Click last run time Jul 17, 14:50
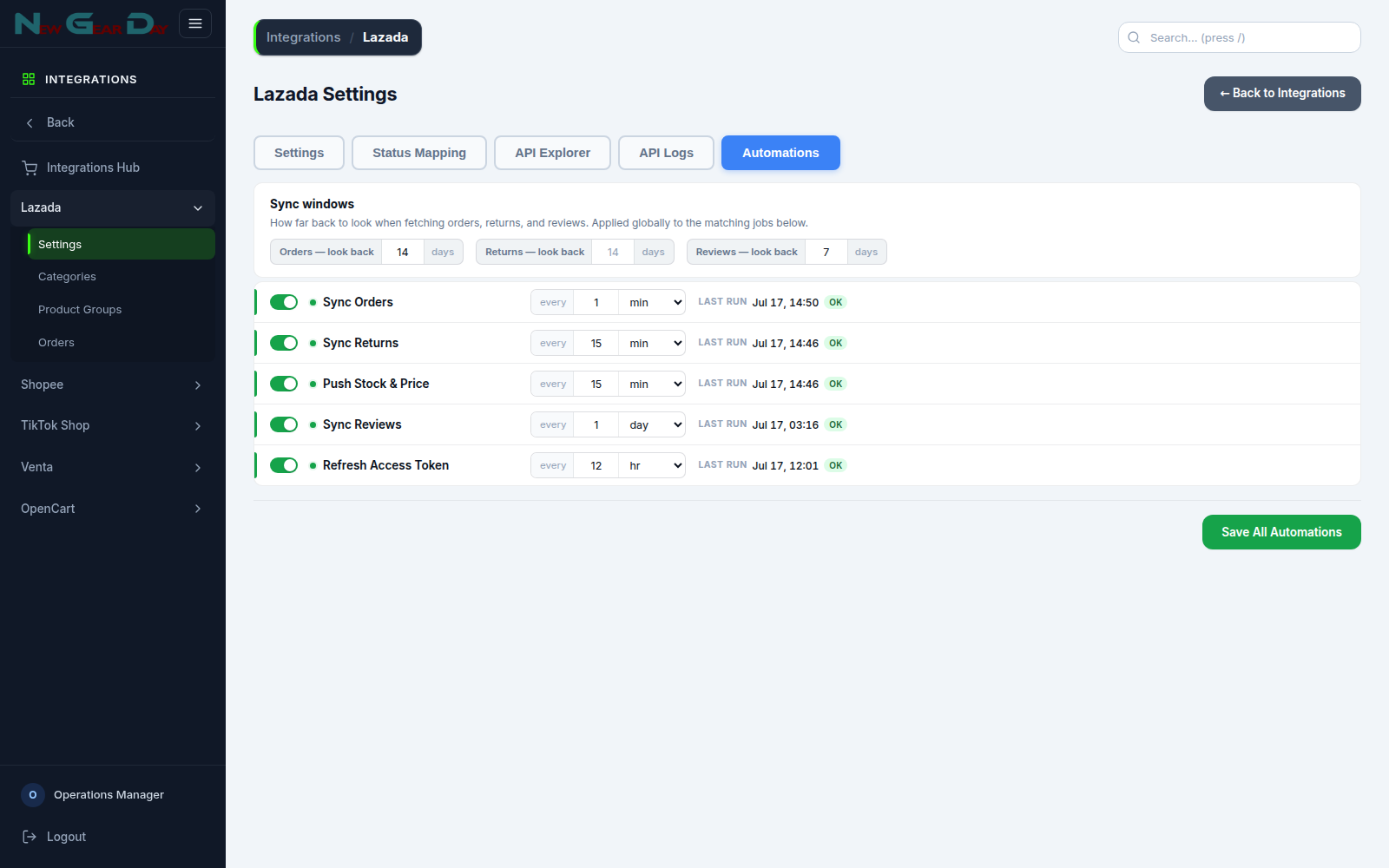The width and height of the screenshot is (1389, 868). pyautogui.click(x=786, y=302)
